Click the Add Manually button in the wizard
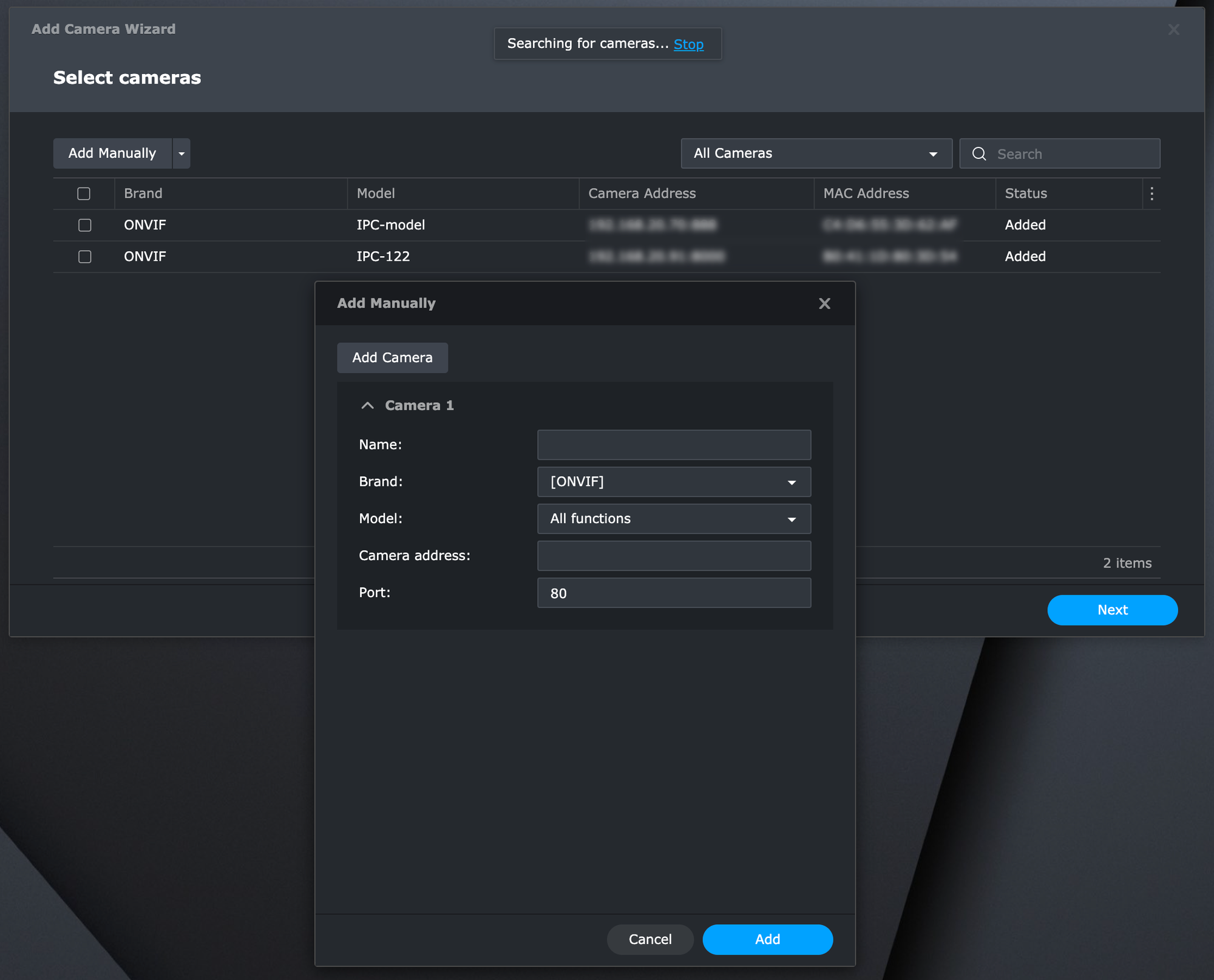The image size is (1214, 980). click(112, 154)
